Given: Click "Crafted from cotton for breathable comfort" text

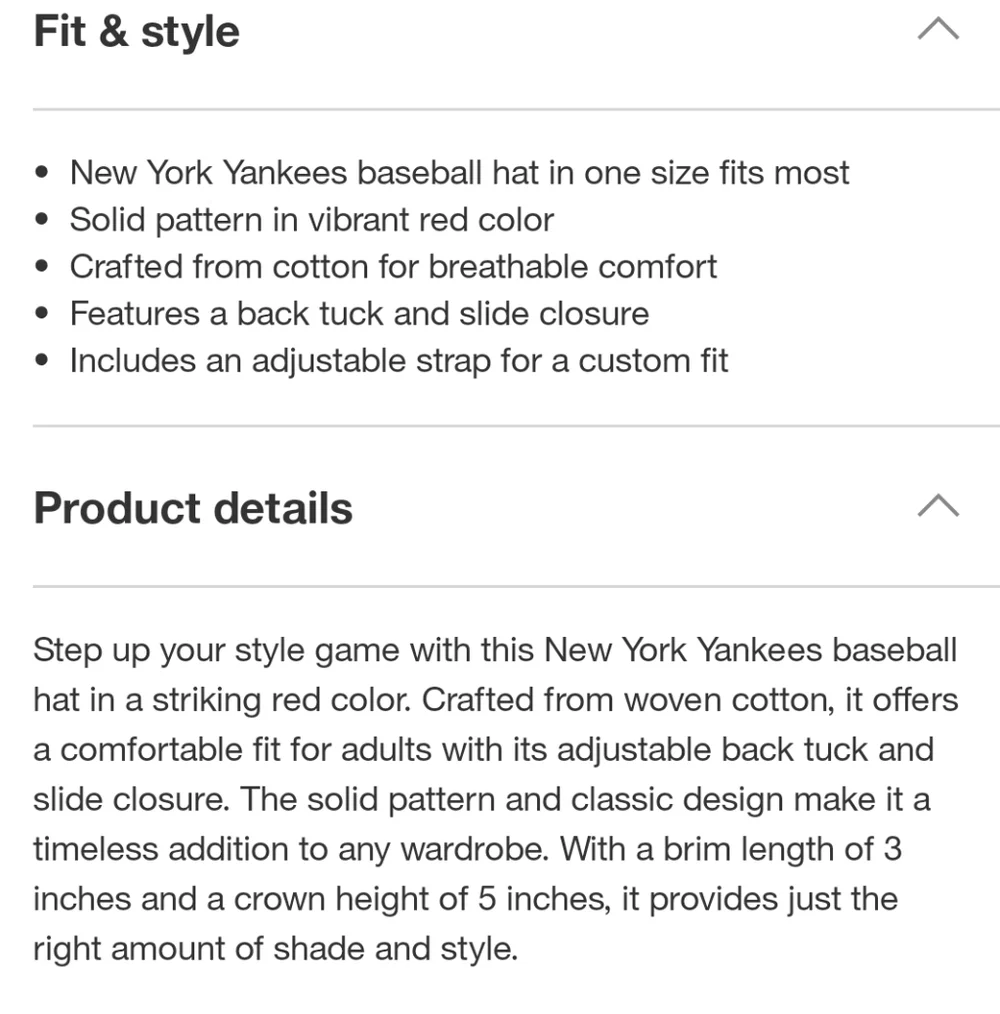Looking at the screenshot, I should pyautogui.click(x=393, y=266).
